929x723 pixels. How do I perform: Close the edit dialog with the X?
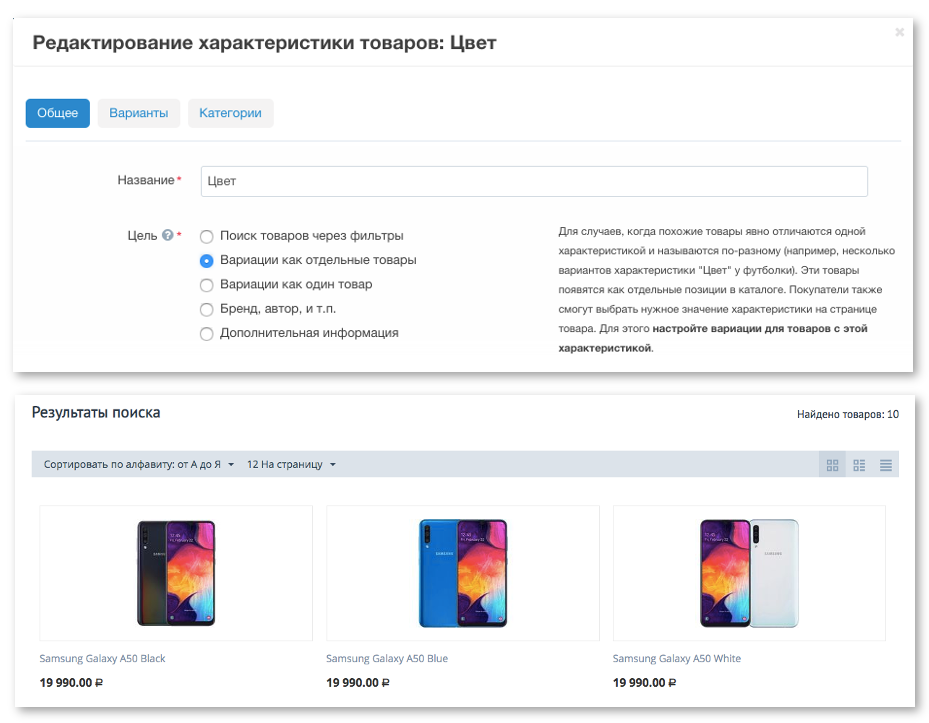coord(899,32)
